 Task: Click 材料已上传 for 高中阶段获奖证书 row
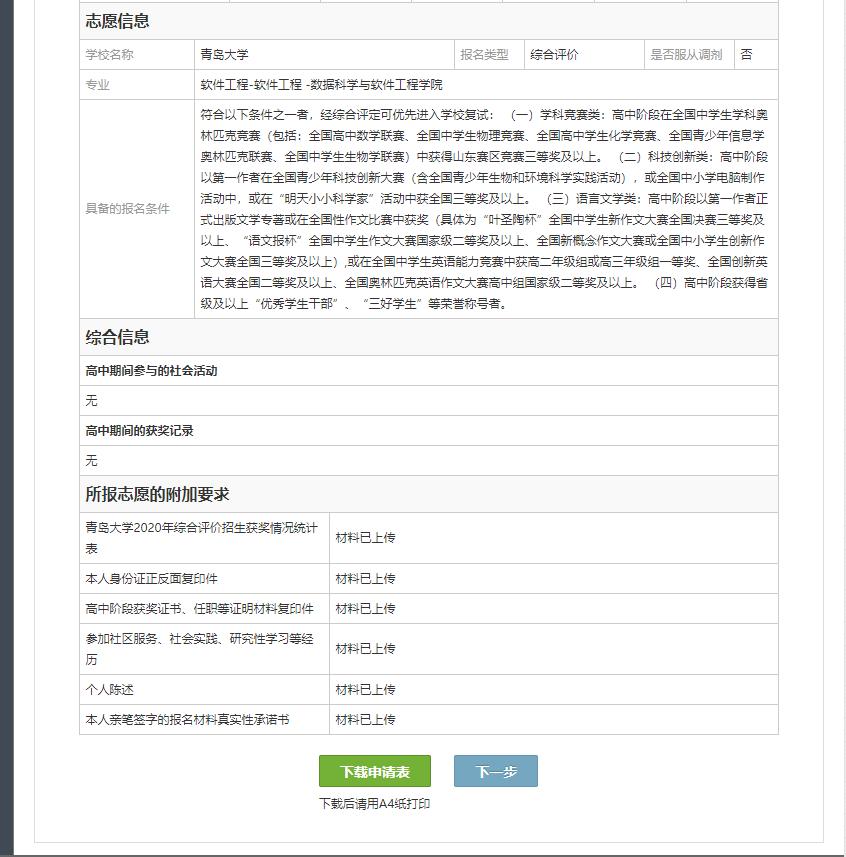[366, 609]
